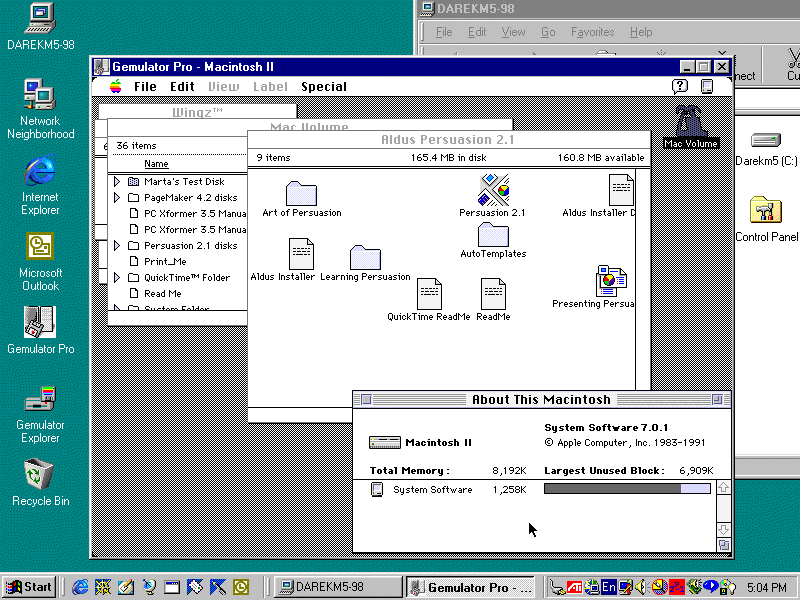Open Gemulator Explorer desktop icon

40,398
